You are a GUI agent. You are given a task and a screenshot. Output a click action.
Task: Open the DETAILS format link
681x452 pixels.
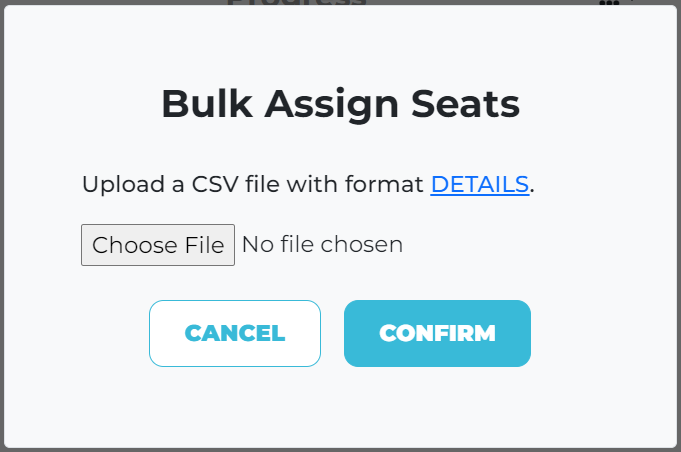479,184
